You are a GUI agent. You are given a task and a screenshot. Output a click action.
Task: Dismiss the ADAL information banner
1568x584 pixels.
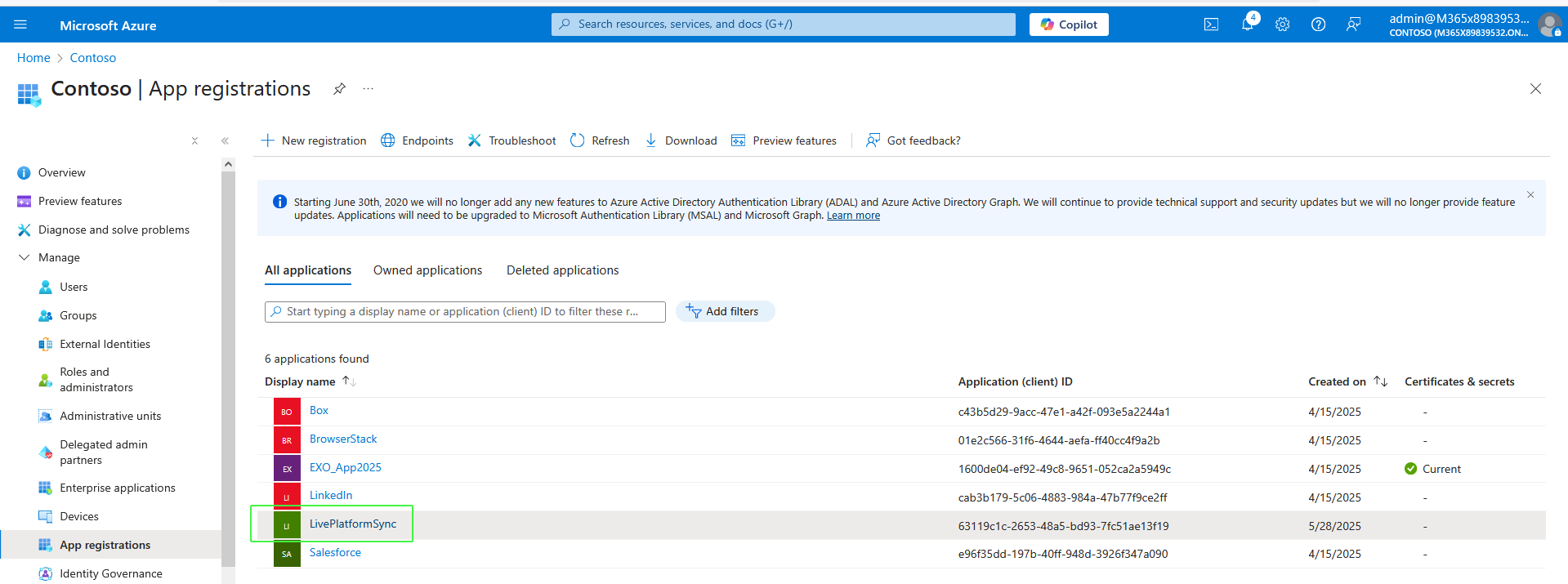click(1530, 195)
